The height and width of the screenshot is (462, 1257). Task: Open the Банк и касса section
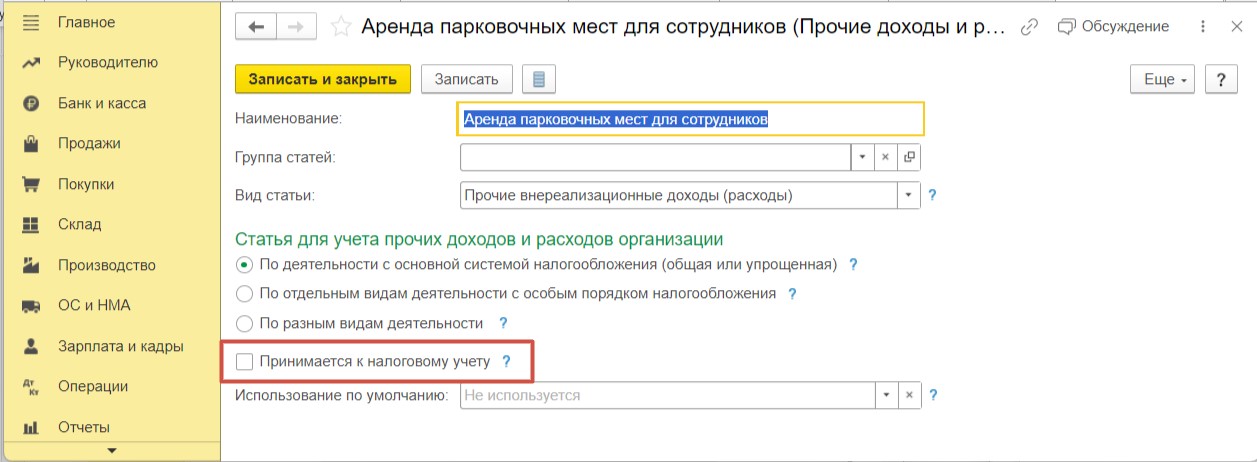(102, 103)
